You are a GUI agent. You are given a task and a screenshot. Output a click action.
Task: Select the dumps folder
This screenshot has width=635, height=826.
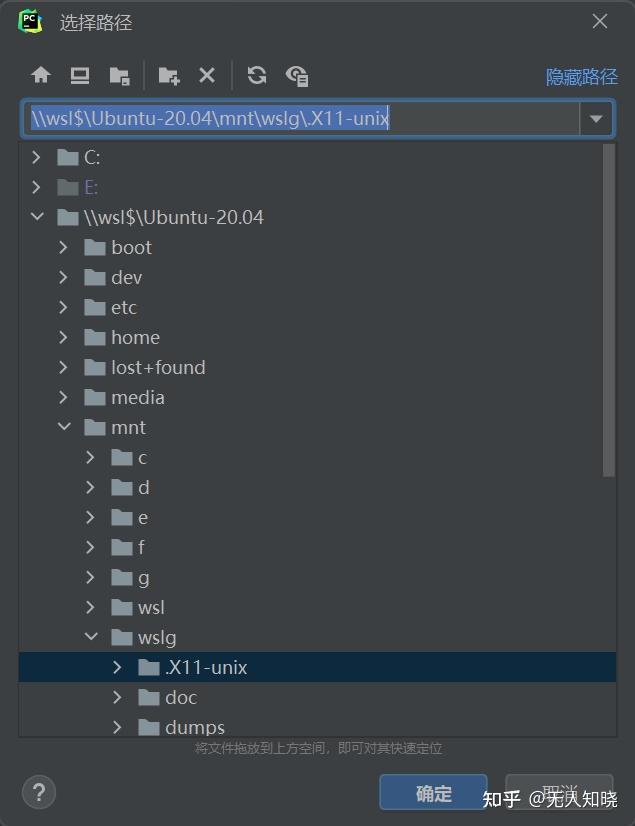(193, 727)
